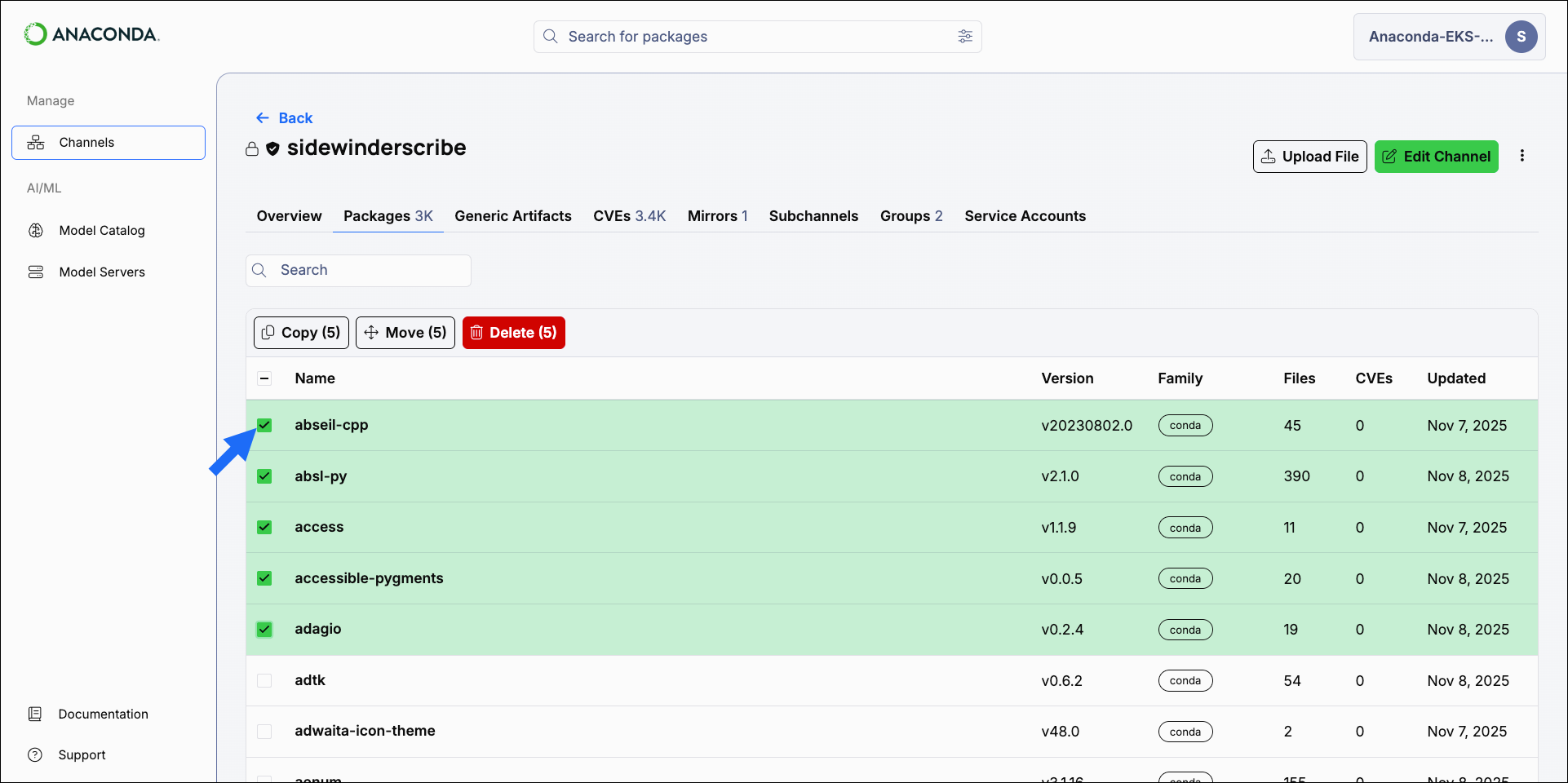Click the Move (5) button
The height and width of the screenshot is (783, 1568).
click(405, 333)
